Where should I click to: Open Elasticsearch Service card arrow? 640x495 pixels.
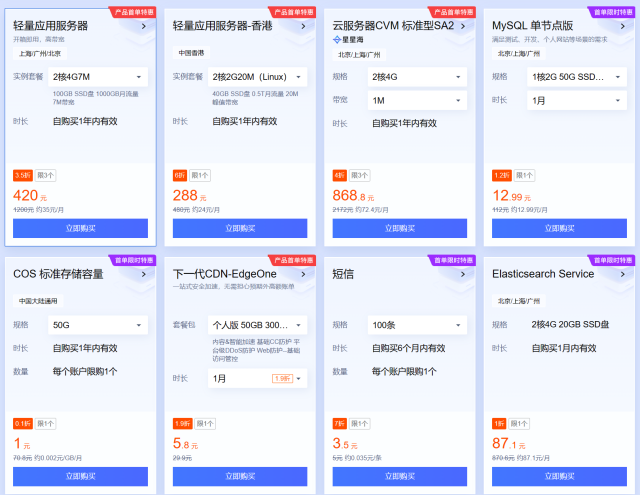tap(622, 274)
